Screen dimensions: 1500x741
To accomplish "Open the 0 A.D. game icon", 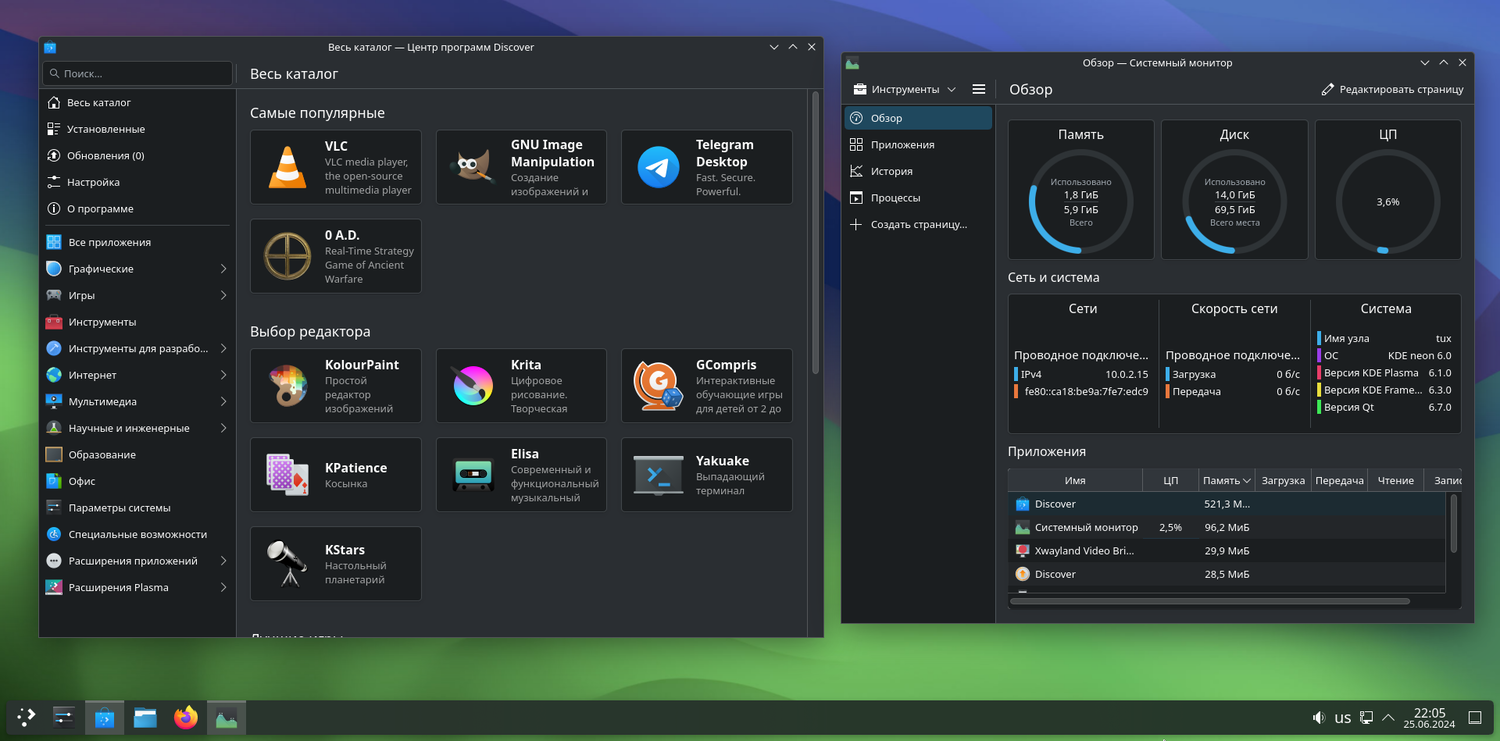I will coord(287,256).
